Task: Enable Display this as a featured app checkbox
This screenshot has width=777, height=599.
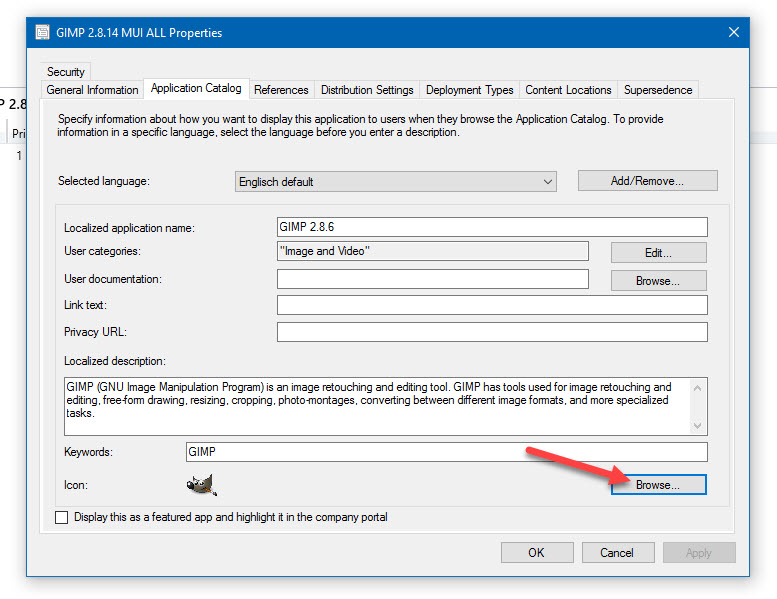Action: click(61, 517)
